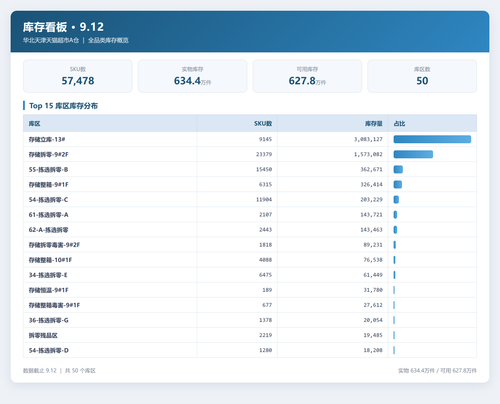Click stock value 143,721 for 61-拣选拆零-A
The width and height of the screenshot is (500, 404).
[371, 215]
